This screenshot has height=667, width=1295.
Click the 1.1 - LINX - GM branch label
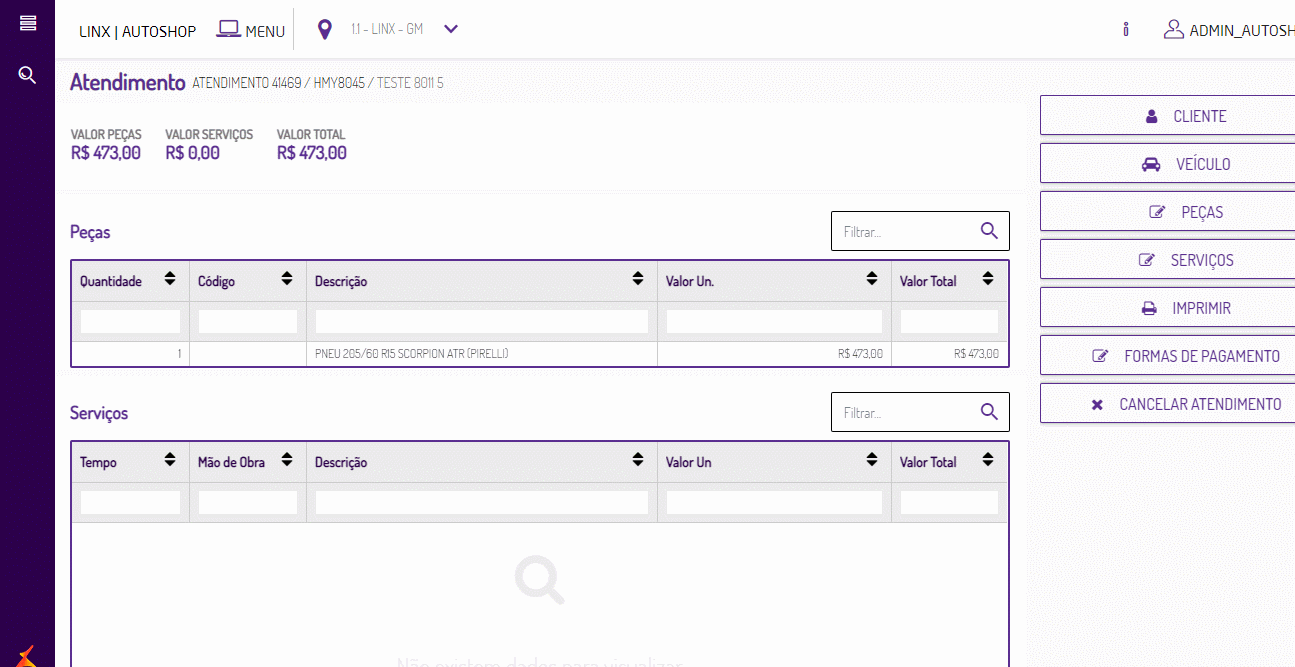387,29
